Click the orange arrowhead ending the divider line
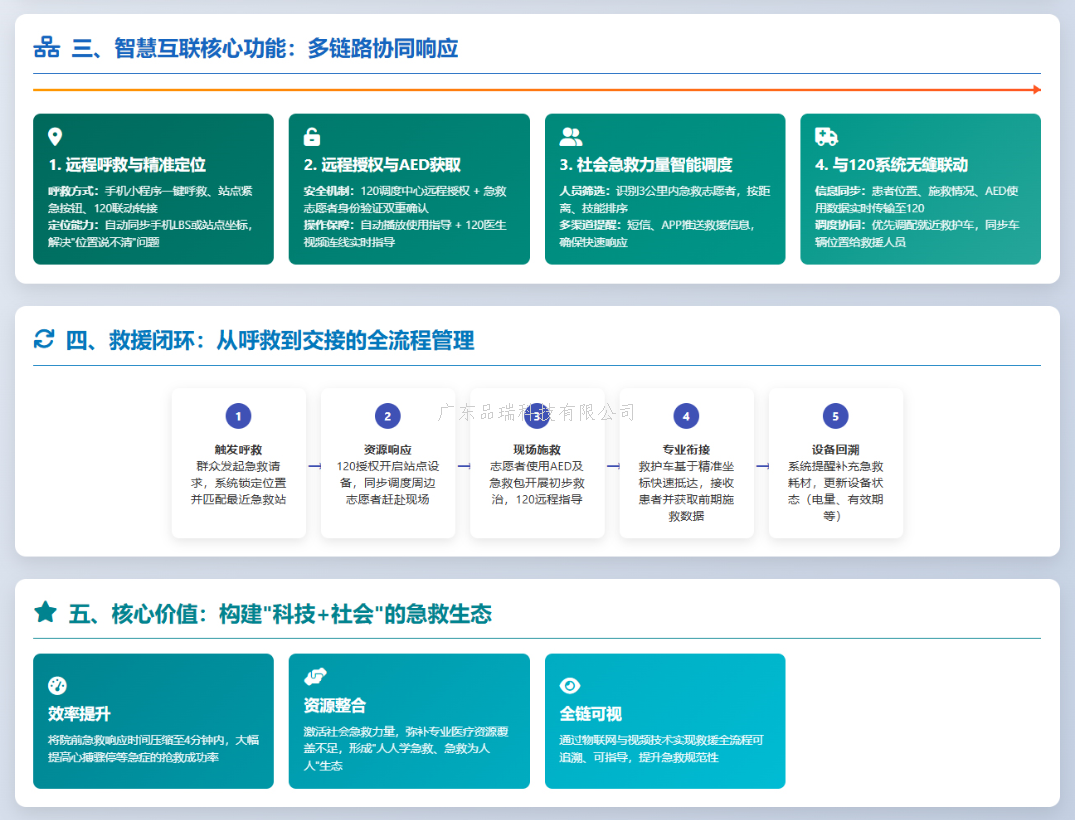The width and height of the screenshot is (1075, 820). [x=1037, y=90]
